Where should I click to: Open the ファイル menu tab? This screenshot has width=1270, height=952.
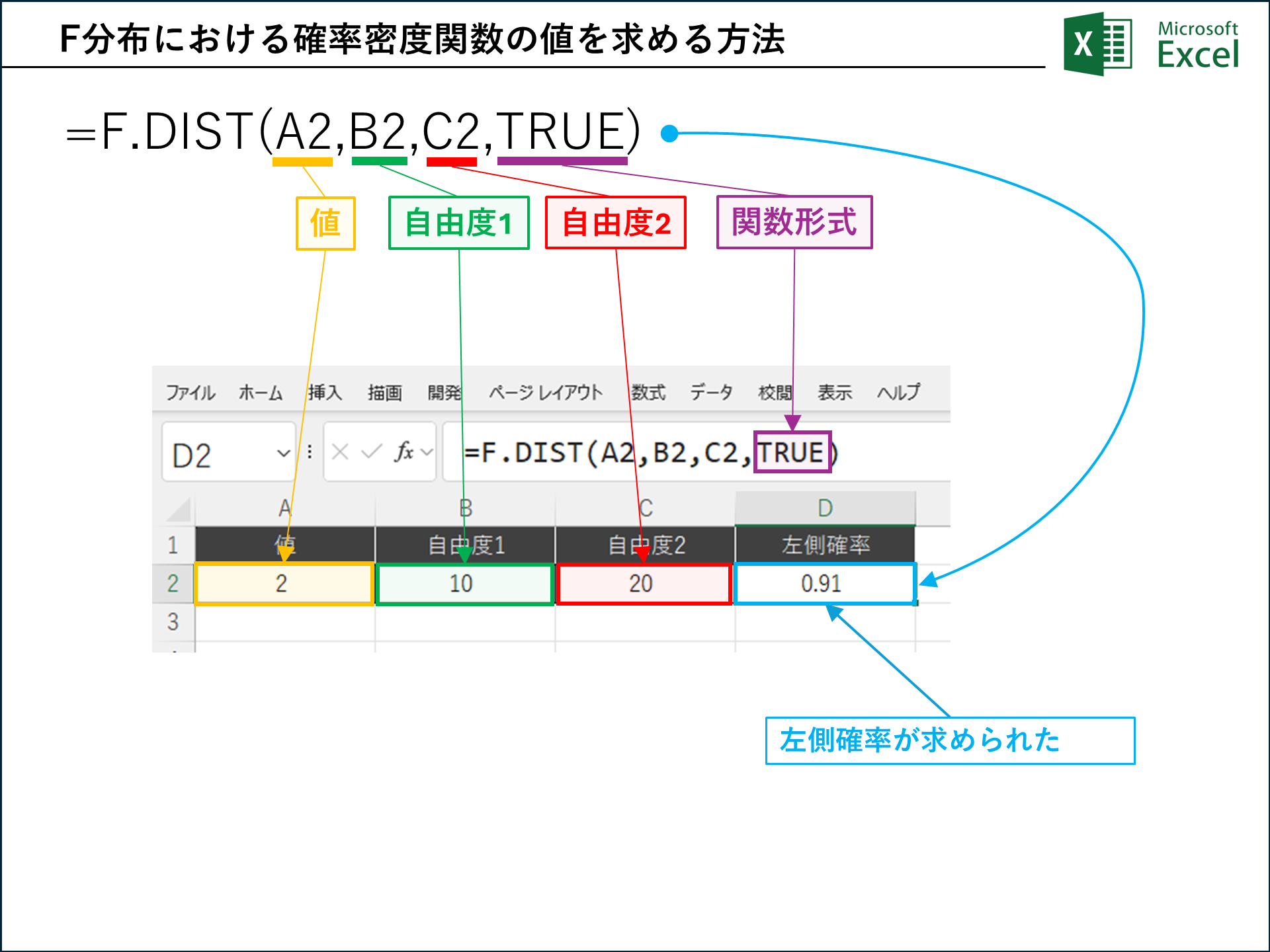point(190,393)
